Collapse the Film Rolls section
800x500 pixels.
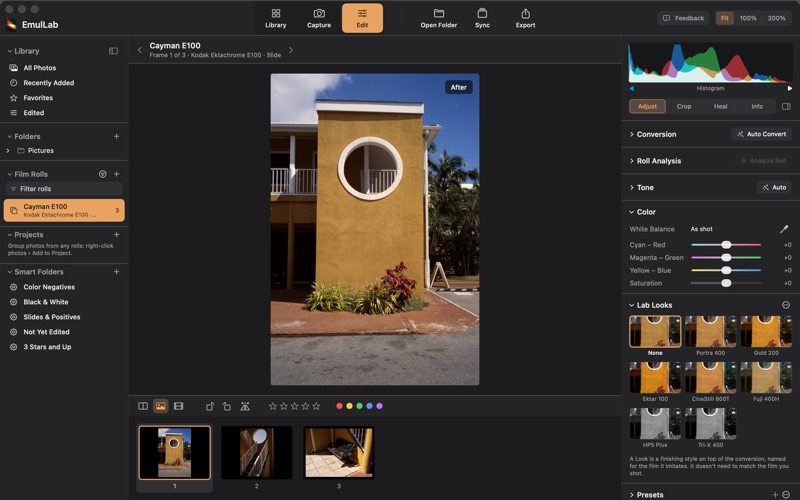pos(9,174)
